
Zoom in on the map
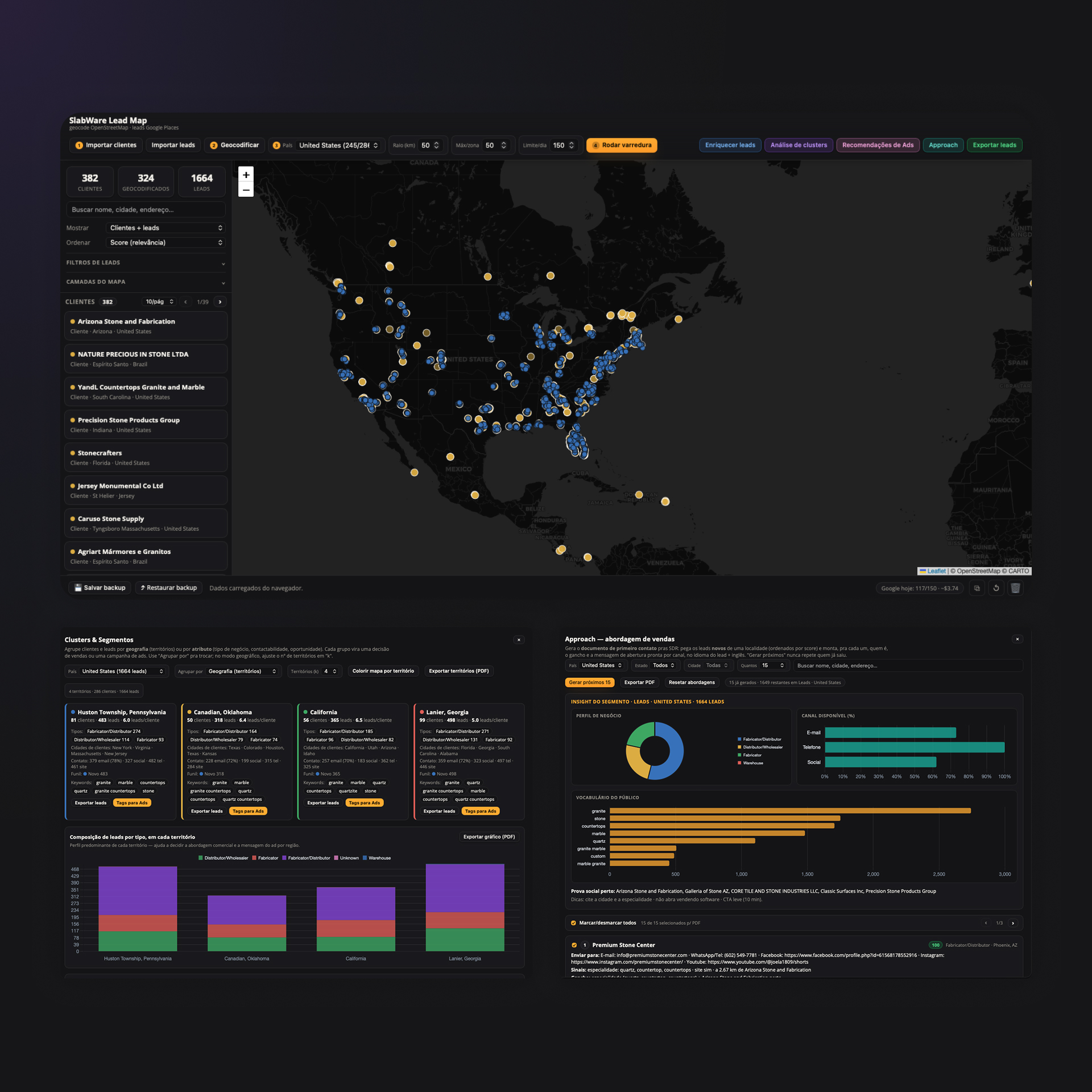tap(246, 175)
